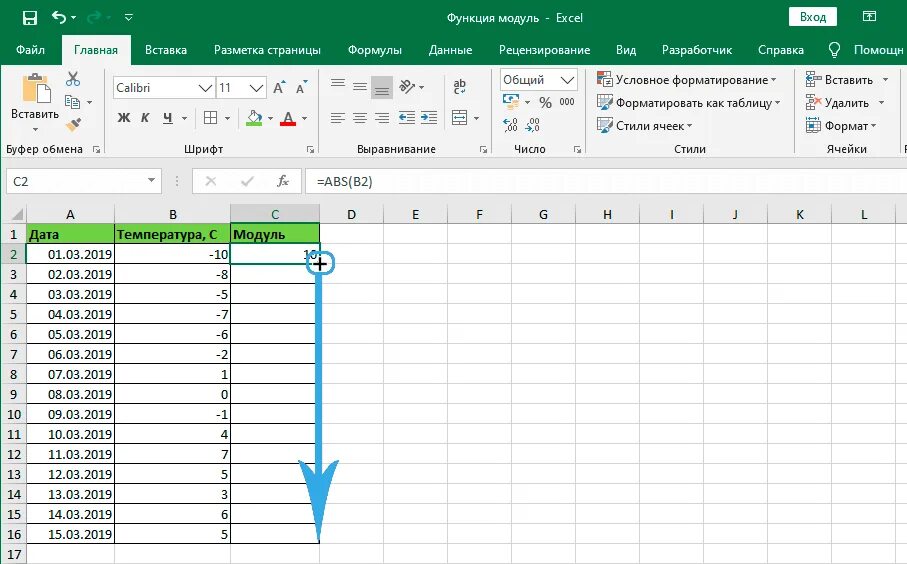Image resolution: width=907 pixels, height=564 pixels.
Task: Increase the cell indent
Action: pos(429,118)
